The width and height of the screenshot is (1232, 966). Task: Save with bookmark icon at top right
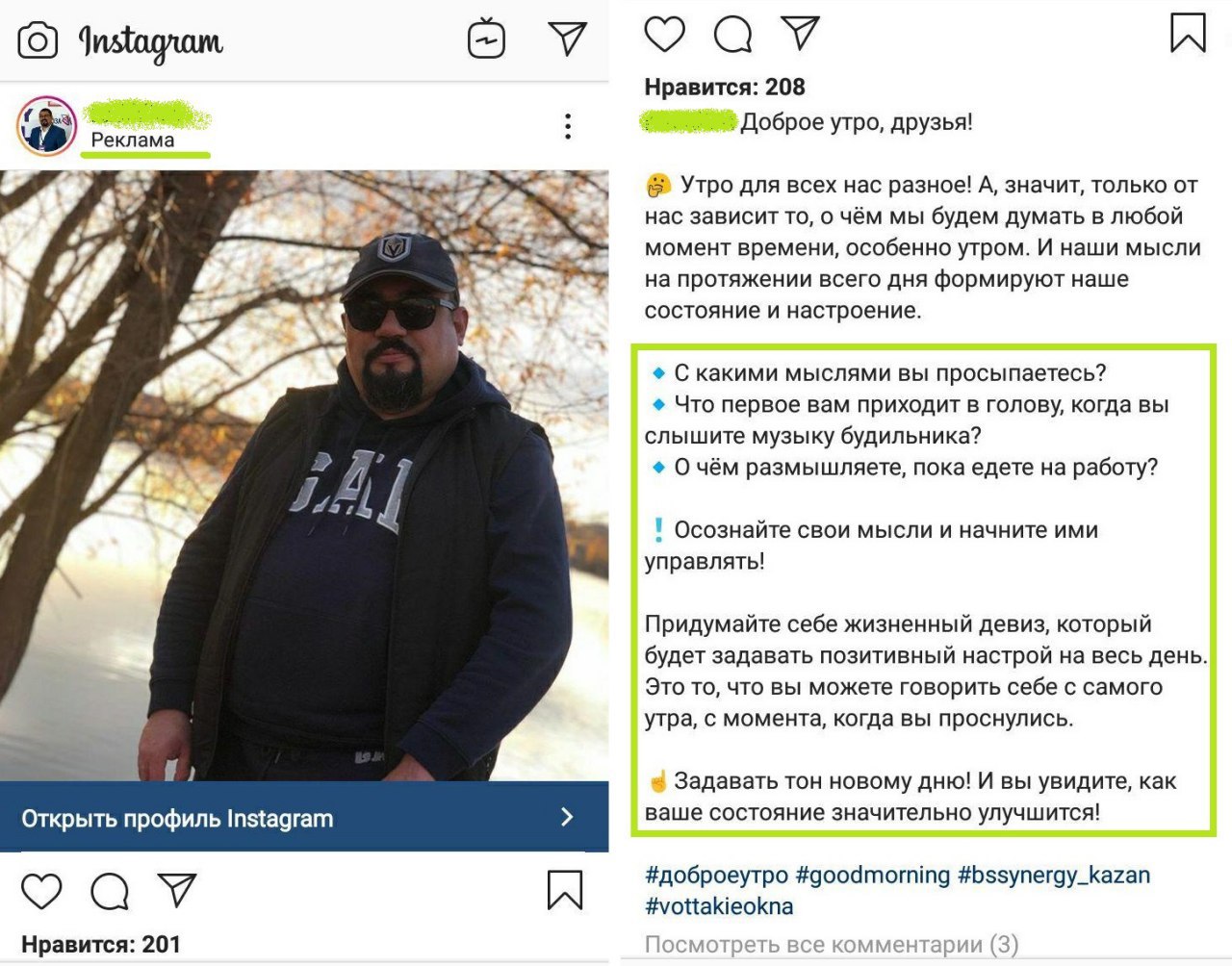tap(1188, 33)
